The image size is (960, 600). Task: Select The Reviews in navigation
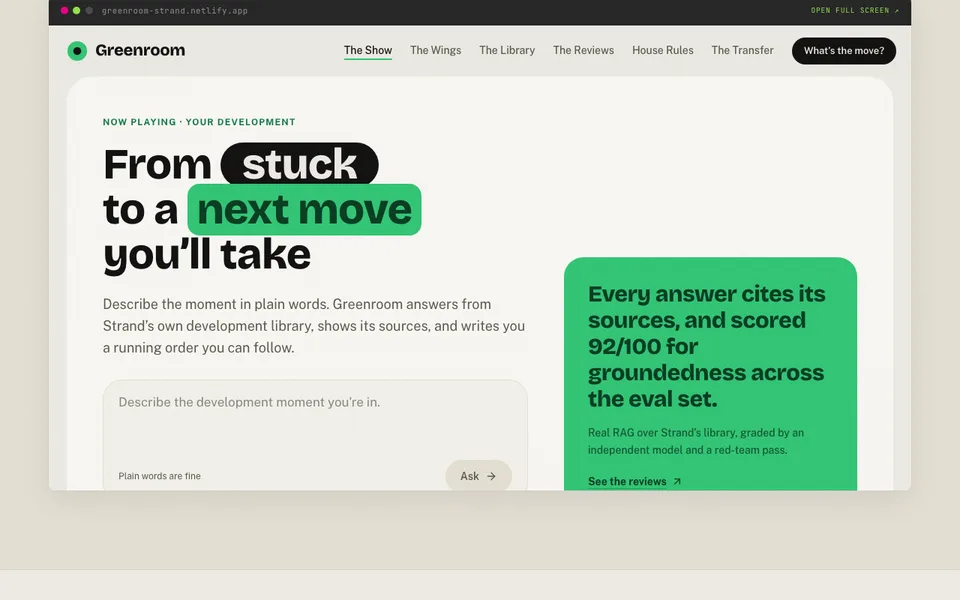click(x=583, y=50)
